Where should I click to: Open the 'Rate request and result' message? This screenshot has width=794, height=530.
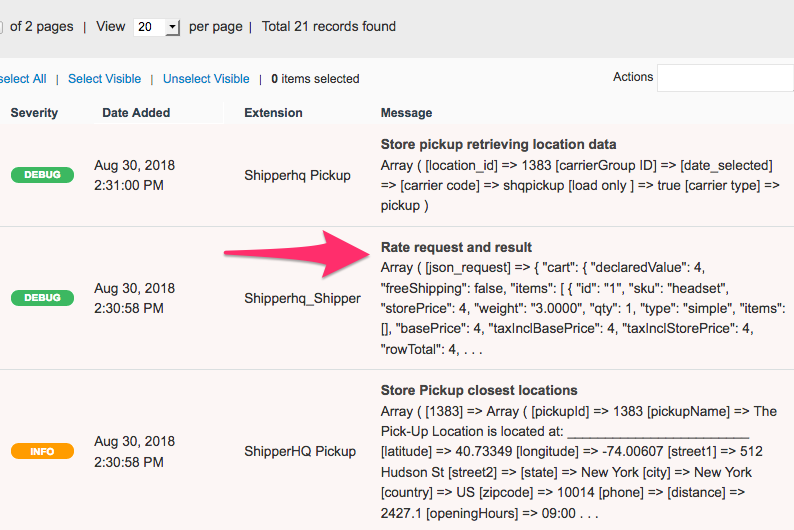pyautogui.click(x=456, y=247)
